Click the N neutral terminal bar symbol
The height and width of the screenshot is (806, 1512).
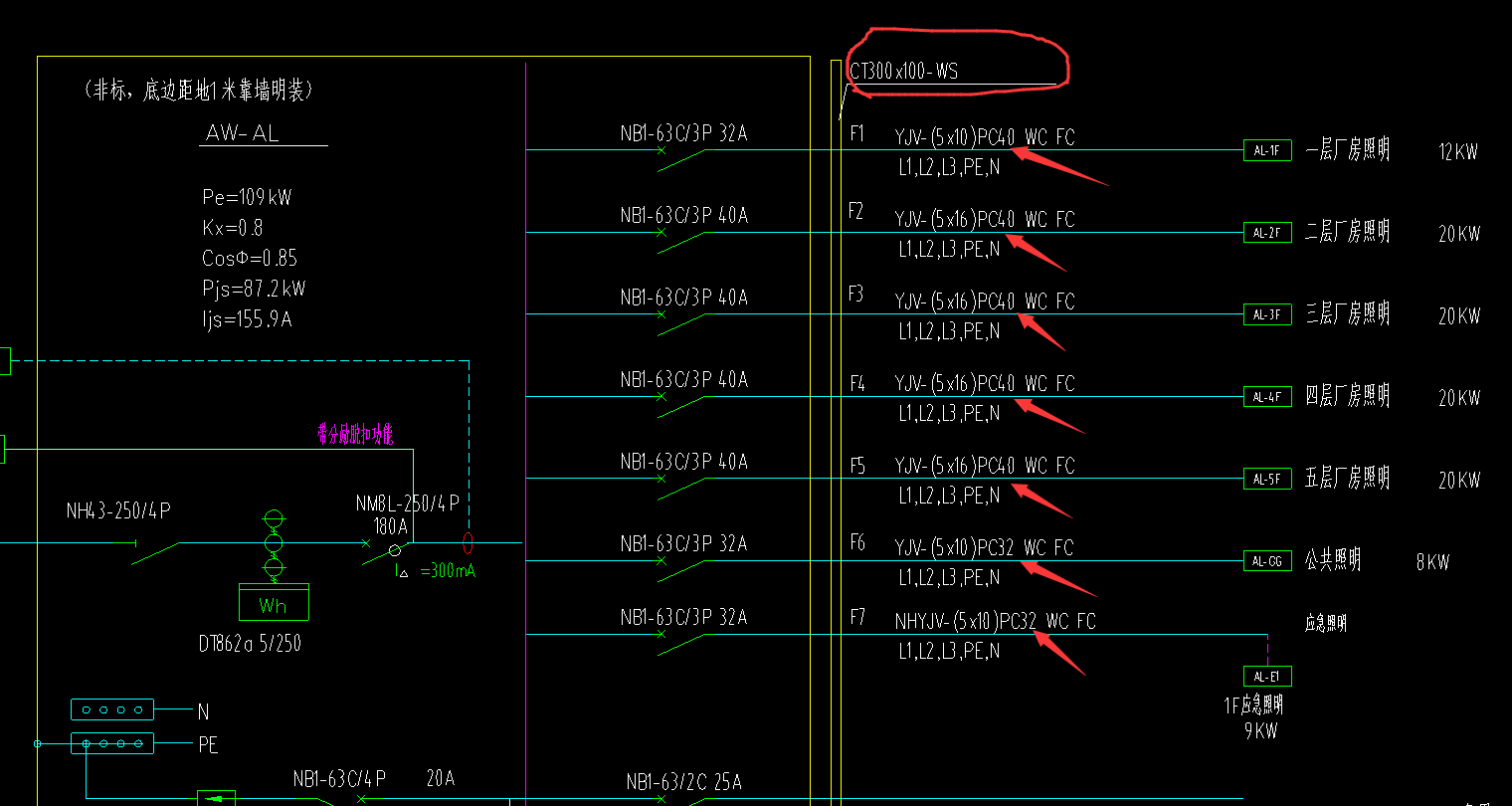pyautogui.click(x=112, y=709)
